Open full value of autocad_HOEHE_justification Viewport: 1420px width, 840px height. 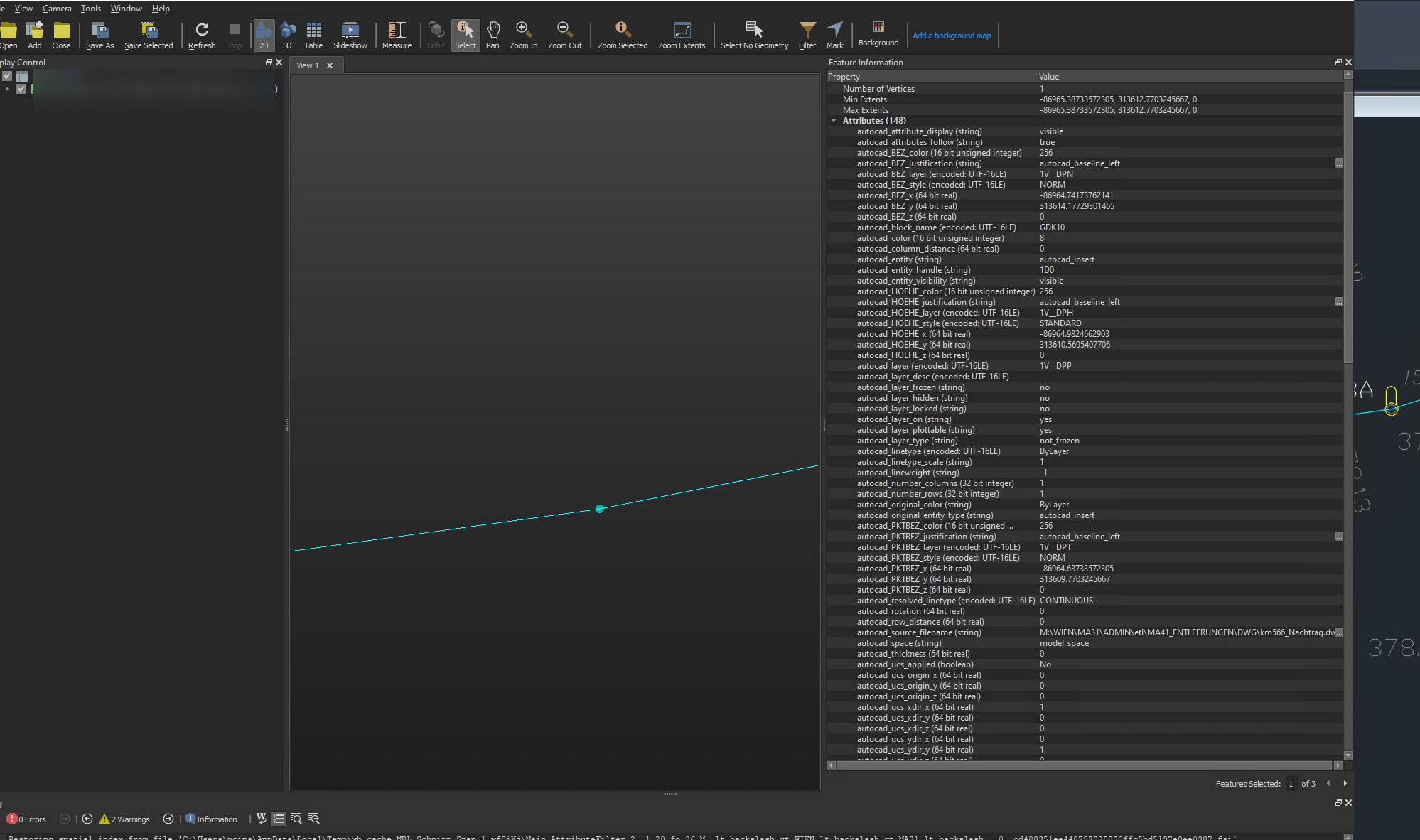tap(1339, 302)
